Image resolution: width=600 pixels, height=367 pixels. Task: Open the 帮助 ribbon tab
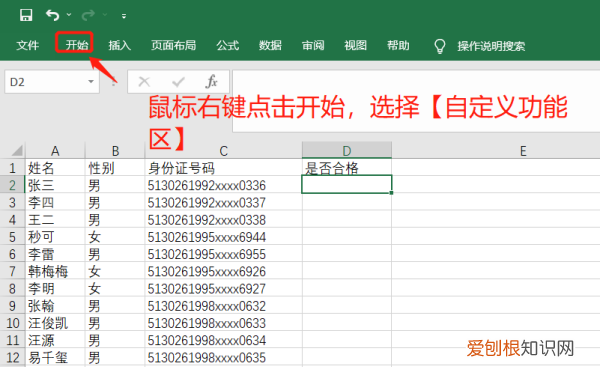[398, 45]
